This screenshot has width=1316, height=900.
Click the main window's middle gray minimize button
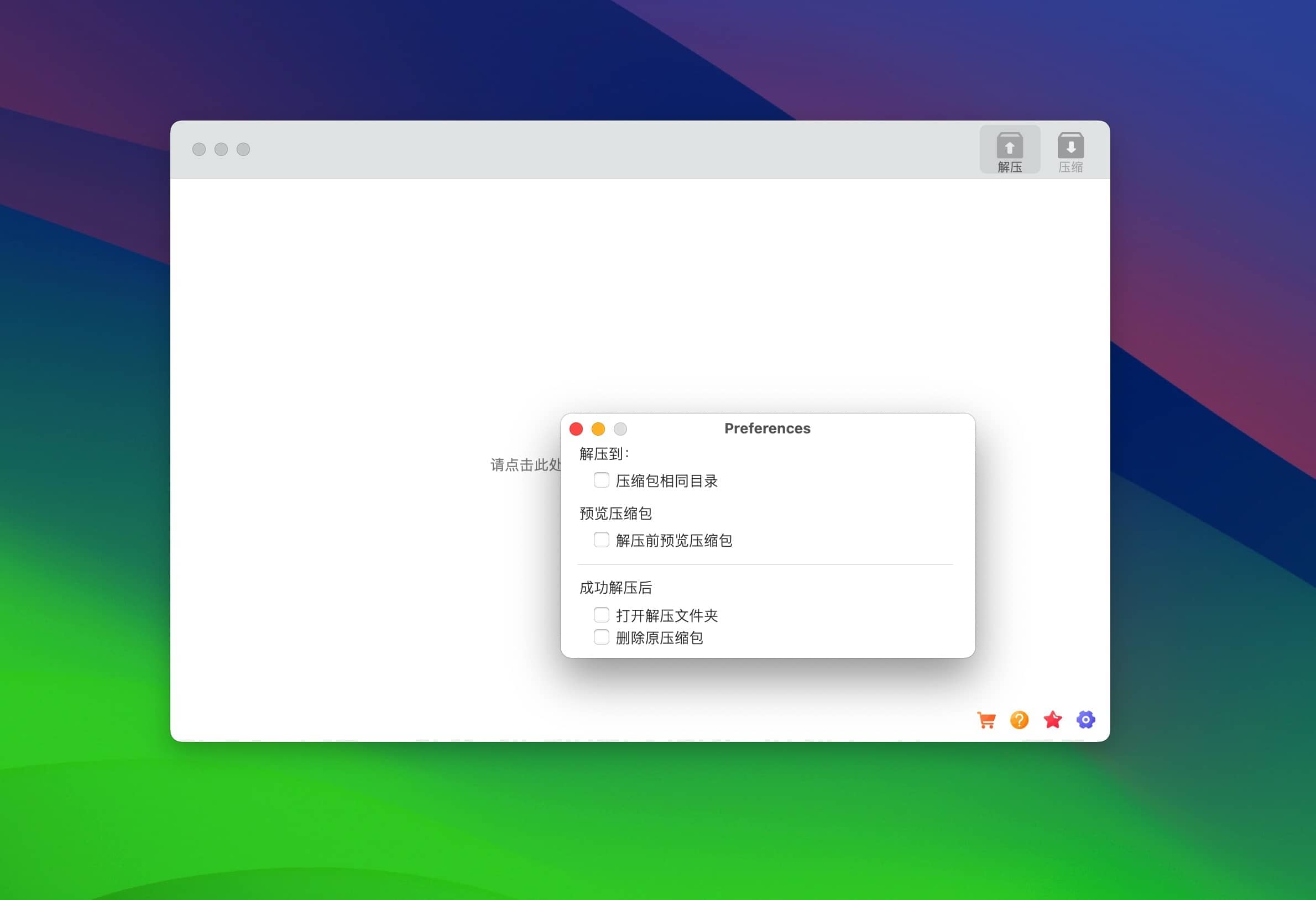tap(221, 149)
